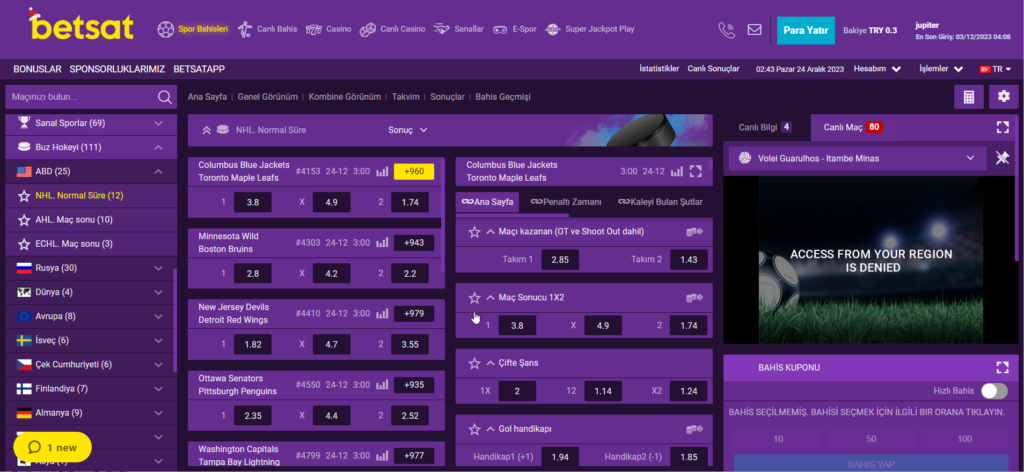Viewport: 1024px width, 472px height.
Task: Star the Maçı kazanan market
Action: pos(475,232)
